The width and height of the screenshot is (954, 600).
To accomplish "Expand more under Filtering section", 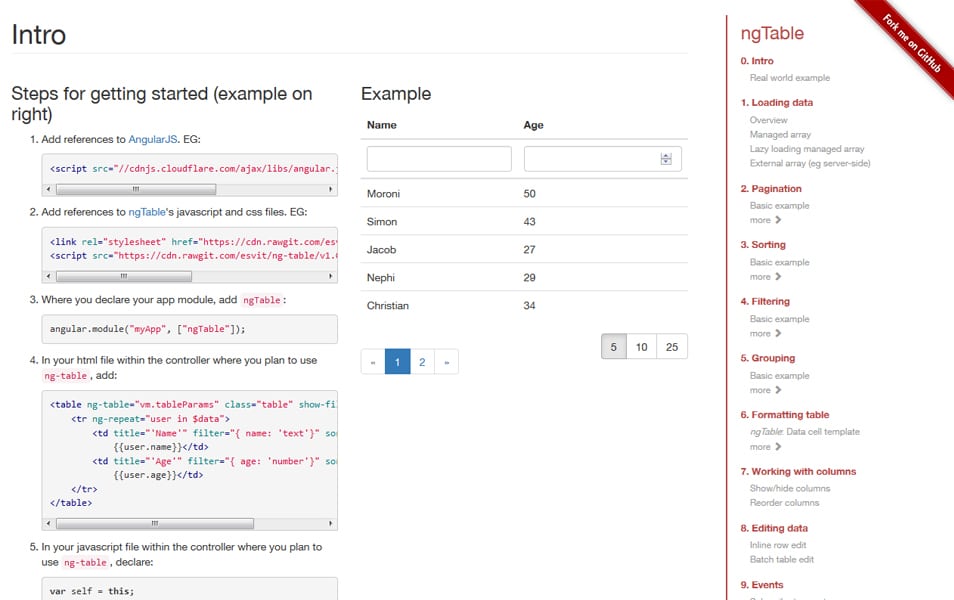I will [x=765, y=333].
